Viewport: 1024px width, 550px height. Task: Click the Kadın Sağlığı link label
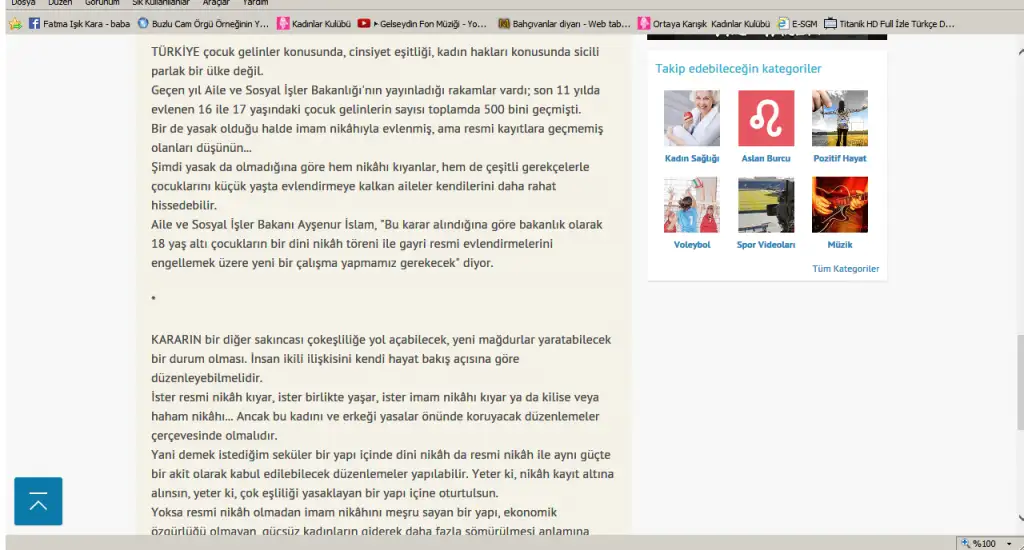pos(692,158)
